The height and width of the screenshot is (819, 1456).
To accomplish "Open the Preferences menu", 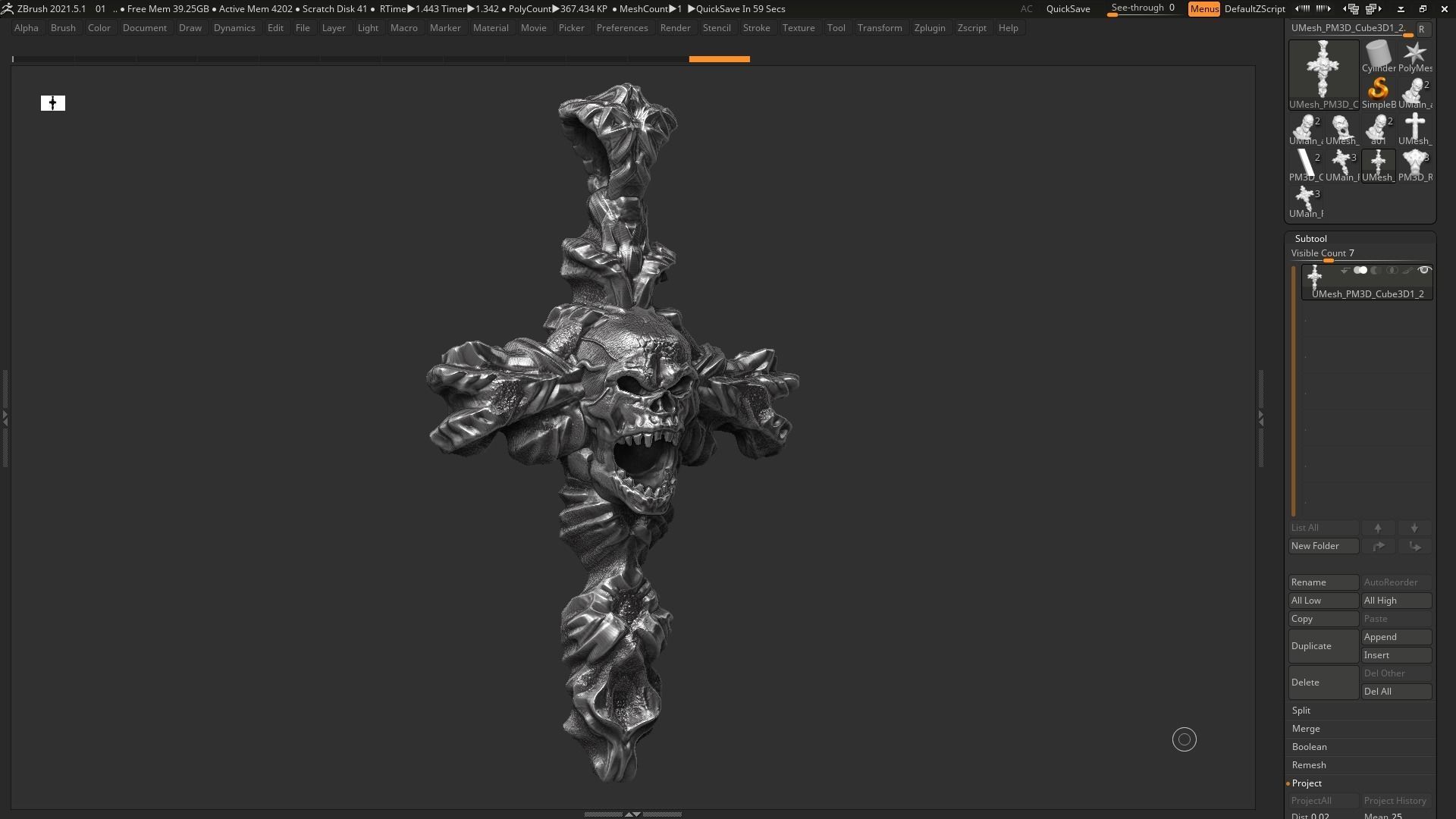I will (x=622, y=28).
